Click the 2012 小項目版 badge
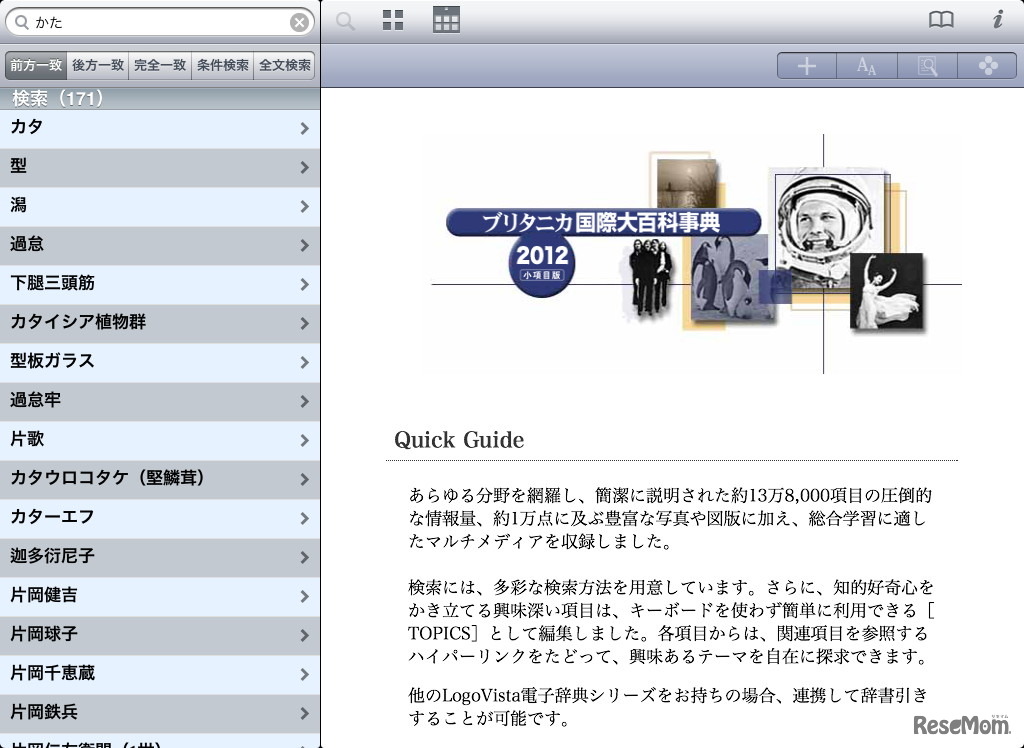The image size is (1024, 748). pyautogui.click(x=541, y=264)
